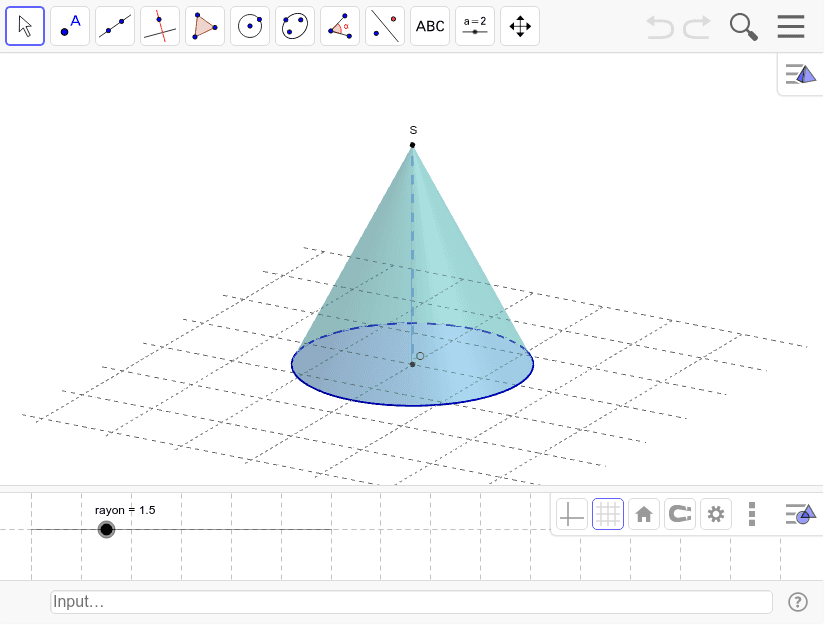The image size is (825, 625).
Task: Select center point O of base
Action: 412,364
